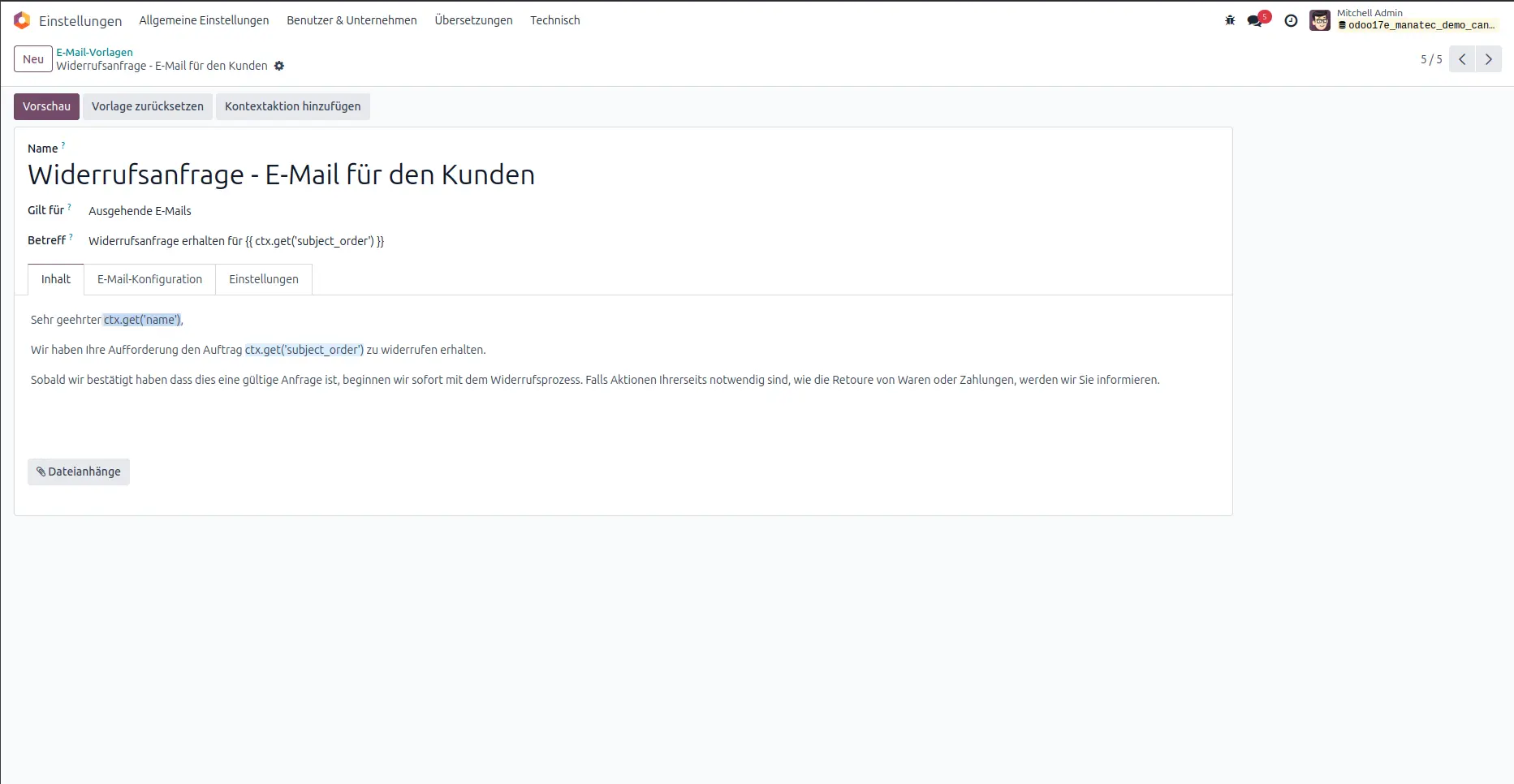Go to the previous record with the left arrow
Viewport: 1514px width, 784px height.
(1462, 58)
